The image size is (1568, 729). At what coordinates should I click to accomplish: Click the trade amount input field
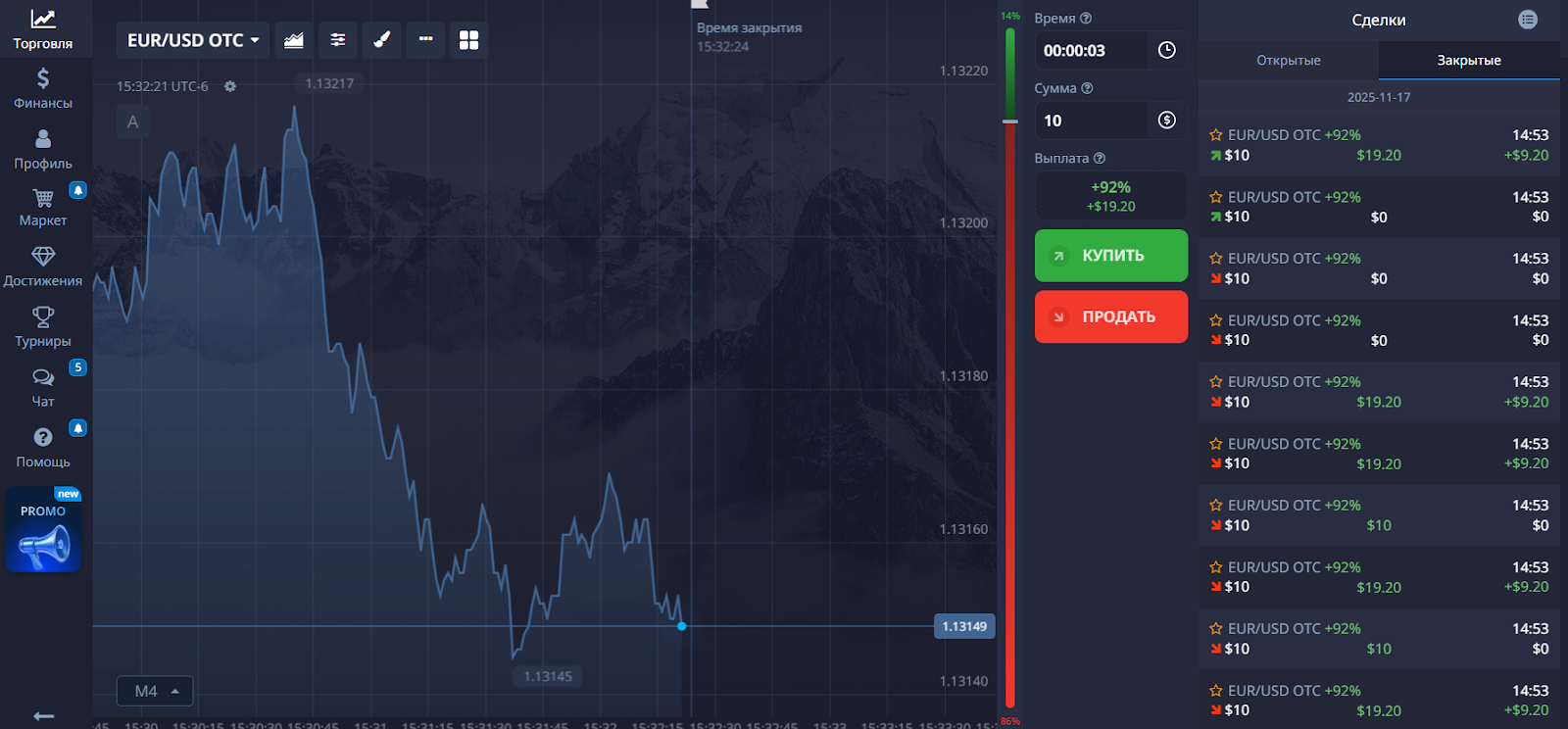pos(1091,121)
